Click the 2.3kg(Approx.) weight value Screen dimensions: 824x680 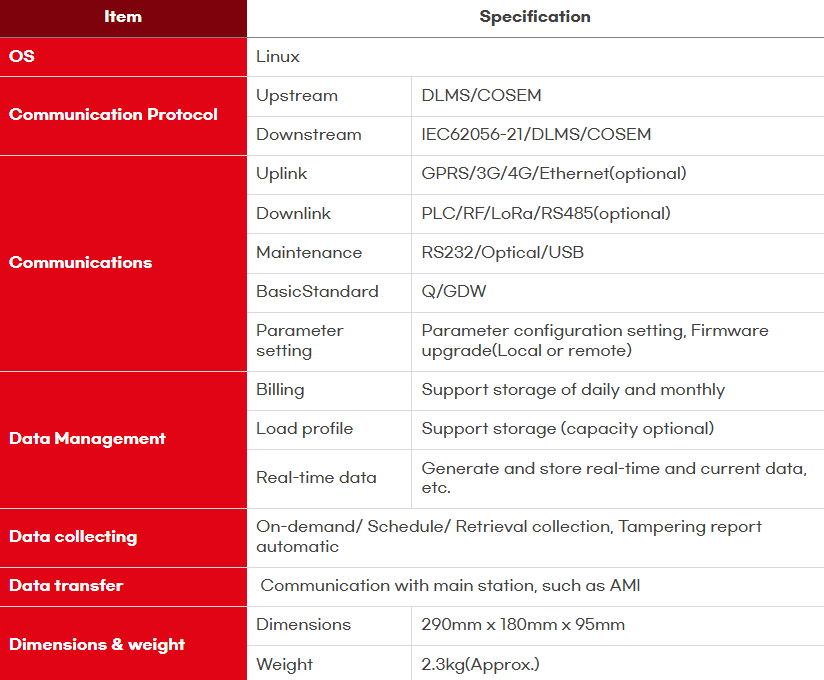point(481,665)
